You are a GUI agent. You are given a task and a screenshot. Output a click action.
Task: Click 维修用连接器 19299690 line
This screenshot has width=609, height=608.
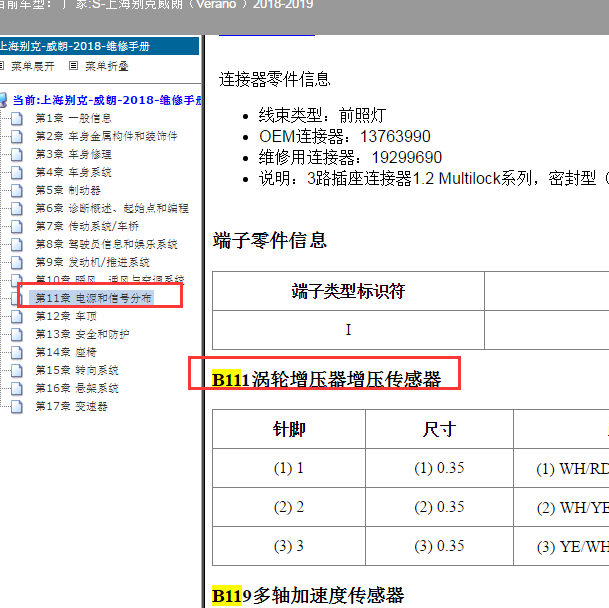[x=350, y=157]
